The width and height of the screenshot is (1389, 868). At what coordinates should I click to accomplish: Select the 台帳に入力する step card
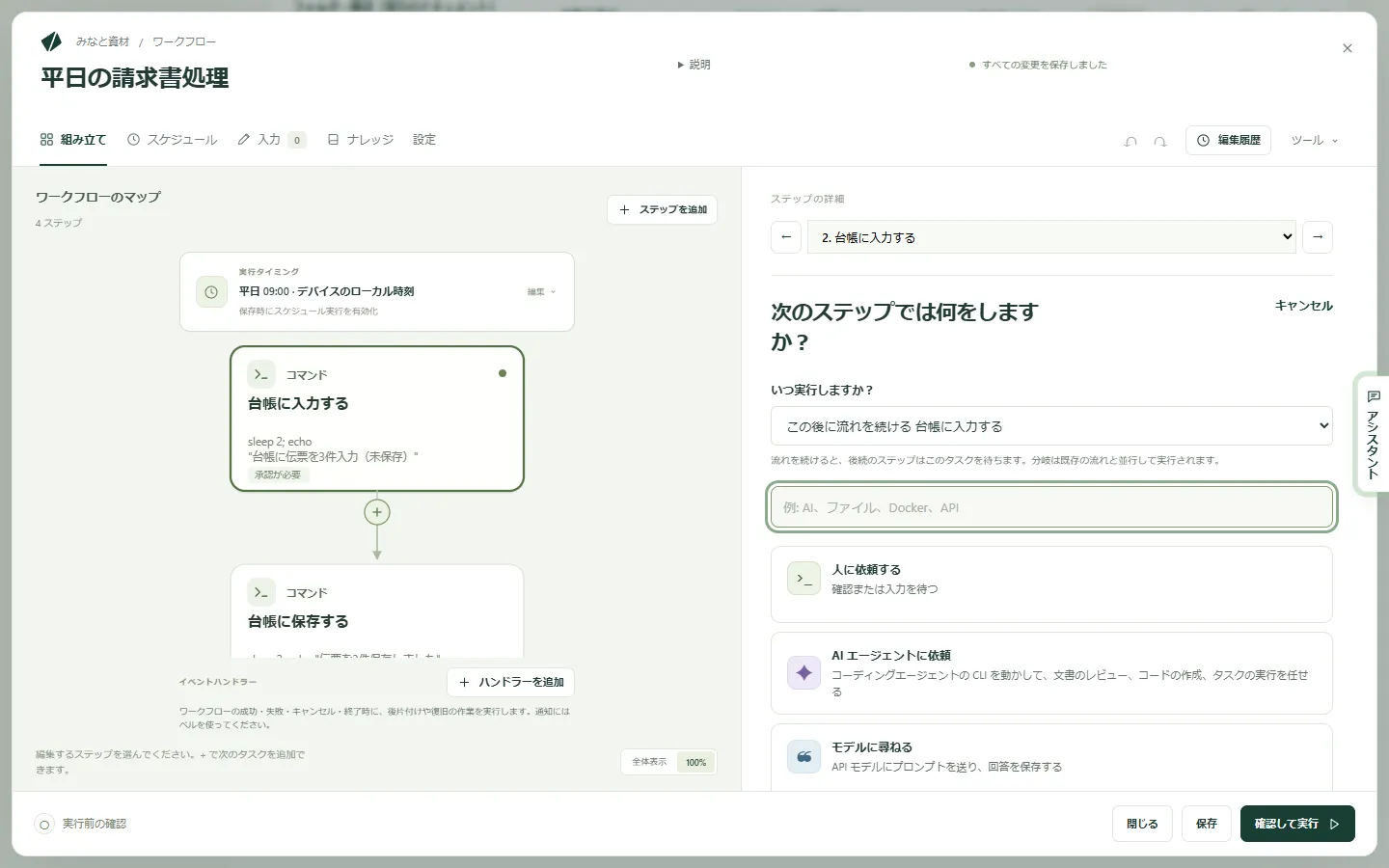pos(377,419)
